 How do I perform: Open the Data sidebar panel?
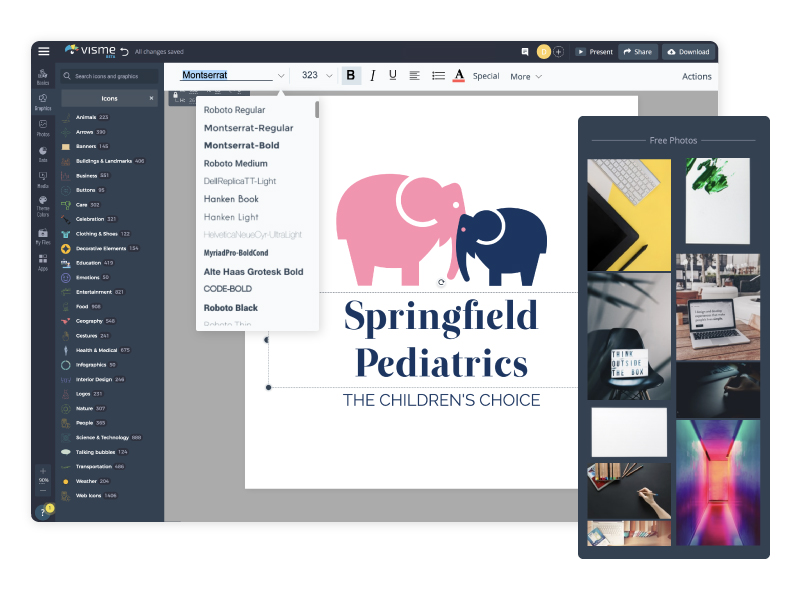tap(43, 154)
